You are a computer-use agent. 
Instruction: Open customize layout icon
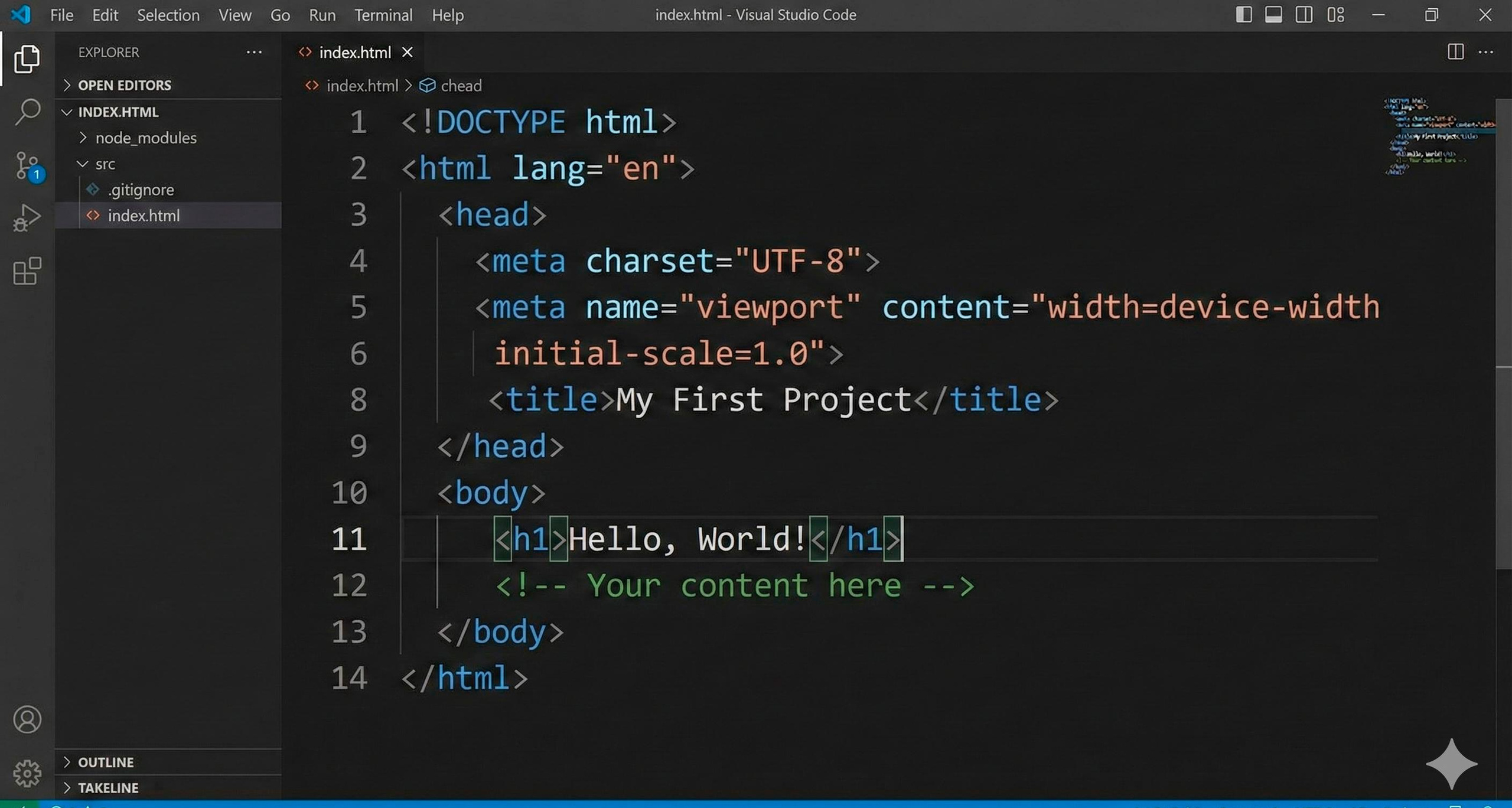click(x=1335, y=15)
